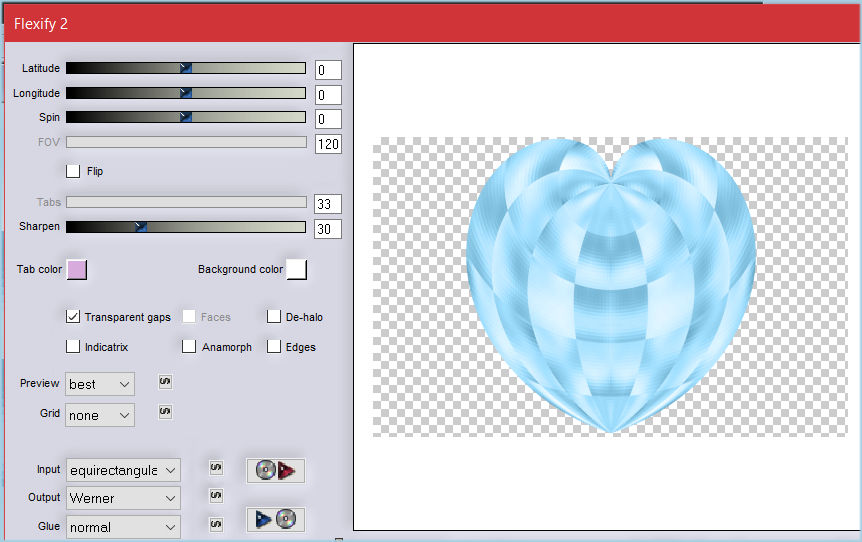Click the Latitude slider handle
Image resolution: width=862 pixels, height=542 pixels.
click(186, 68)
